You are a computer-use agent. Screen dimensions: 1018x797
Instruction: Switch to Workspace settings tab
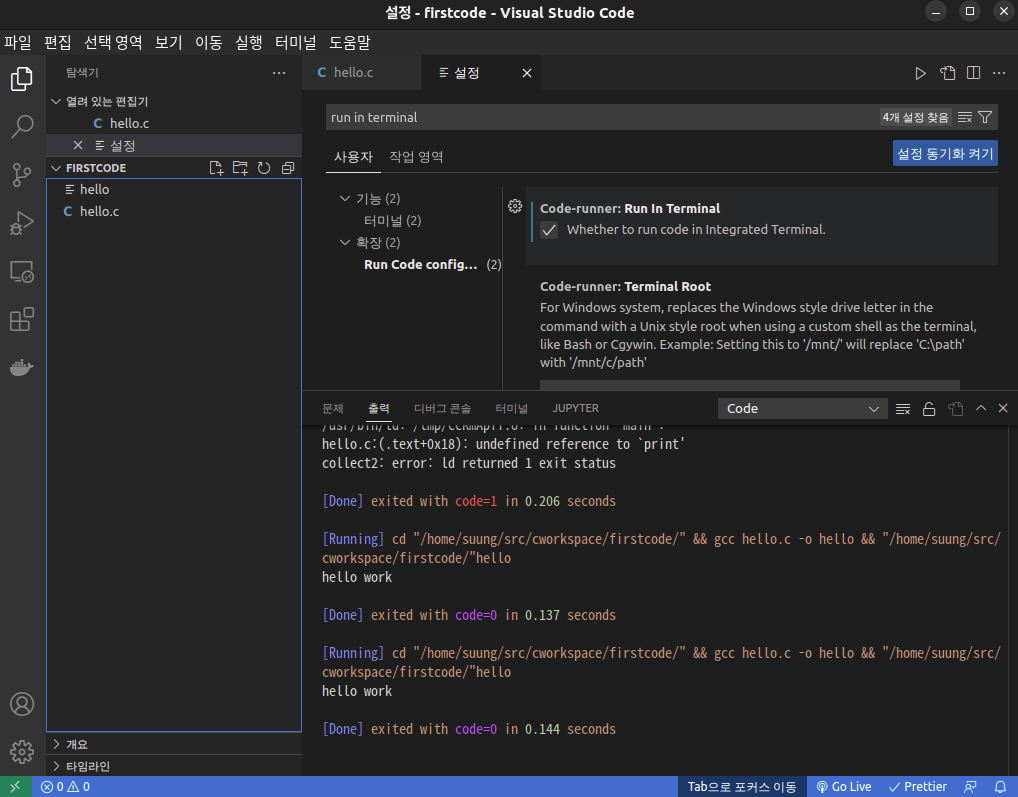pyautogui.click(x=416, y=157)
